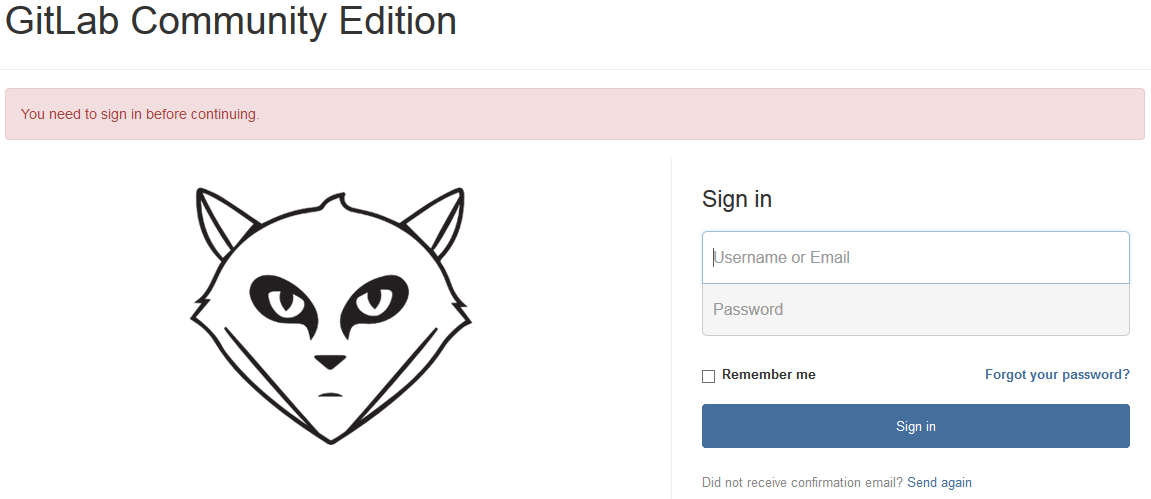Viewport: 1151px width, 499px height.
Task: Click the logo's right pointed ear
Action: [x=437, y=220]
